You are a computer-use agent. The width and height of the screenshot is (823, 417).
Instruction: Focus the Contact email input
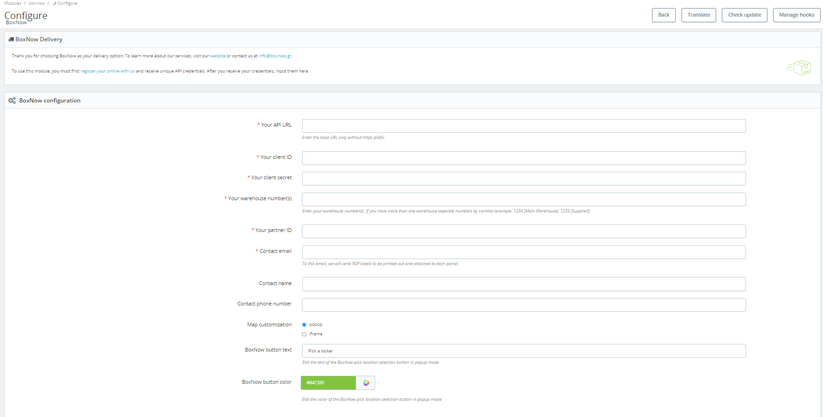click(x=523, y=252)
